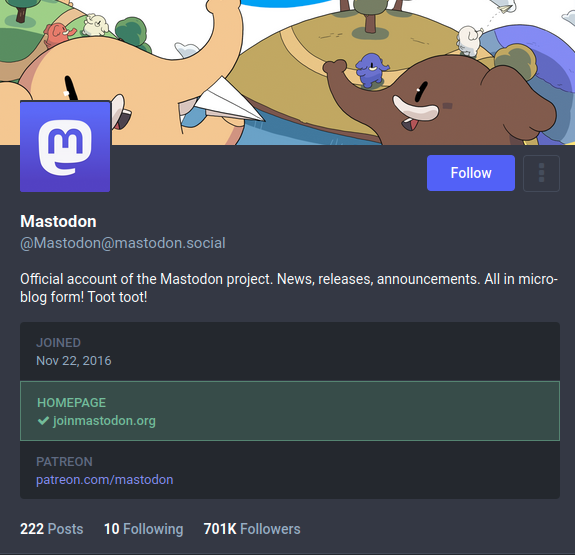
Task: View the 701K Followers list
Action: (x=252, y=529)
